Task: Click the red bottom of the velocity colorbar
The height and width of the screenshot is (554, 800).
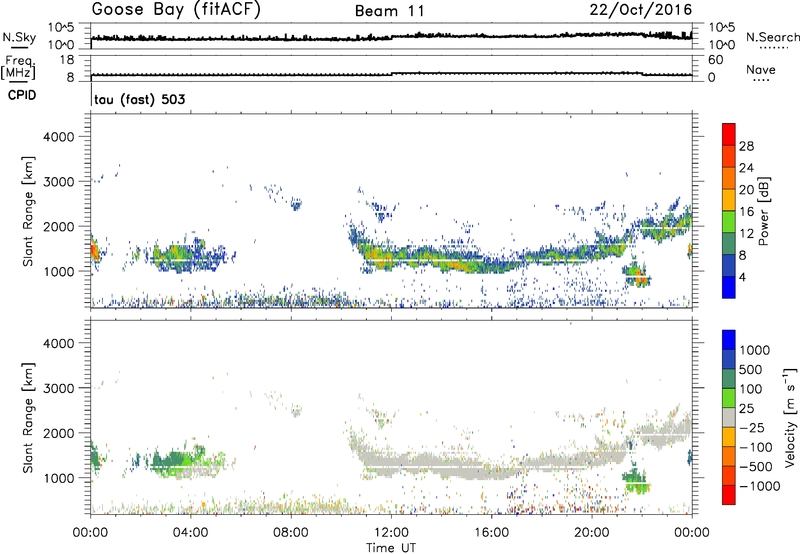Action: [729, 495]
